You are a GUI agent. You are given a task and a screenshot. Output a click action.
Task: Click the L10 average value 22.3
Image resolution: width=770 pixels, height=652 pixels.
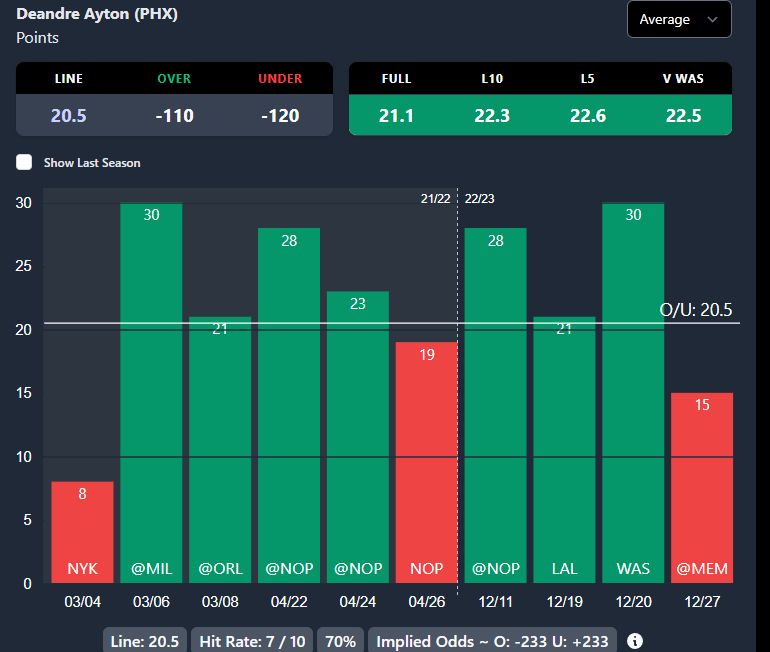point(492,116)
